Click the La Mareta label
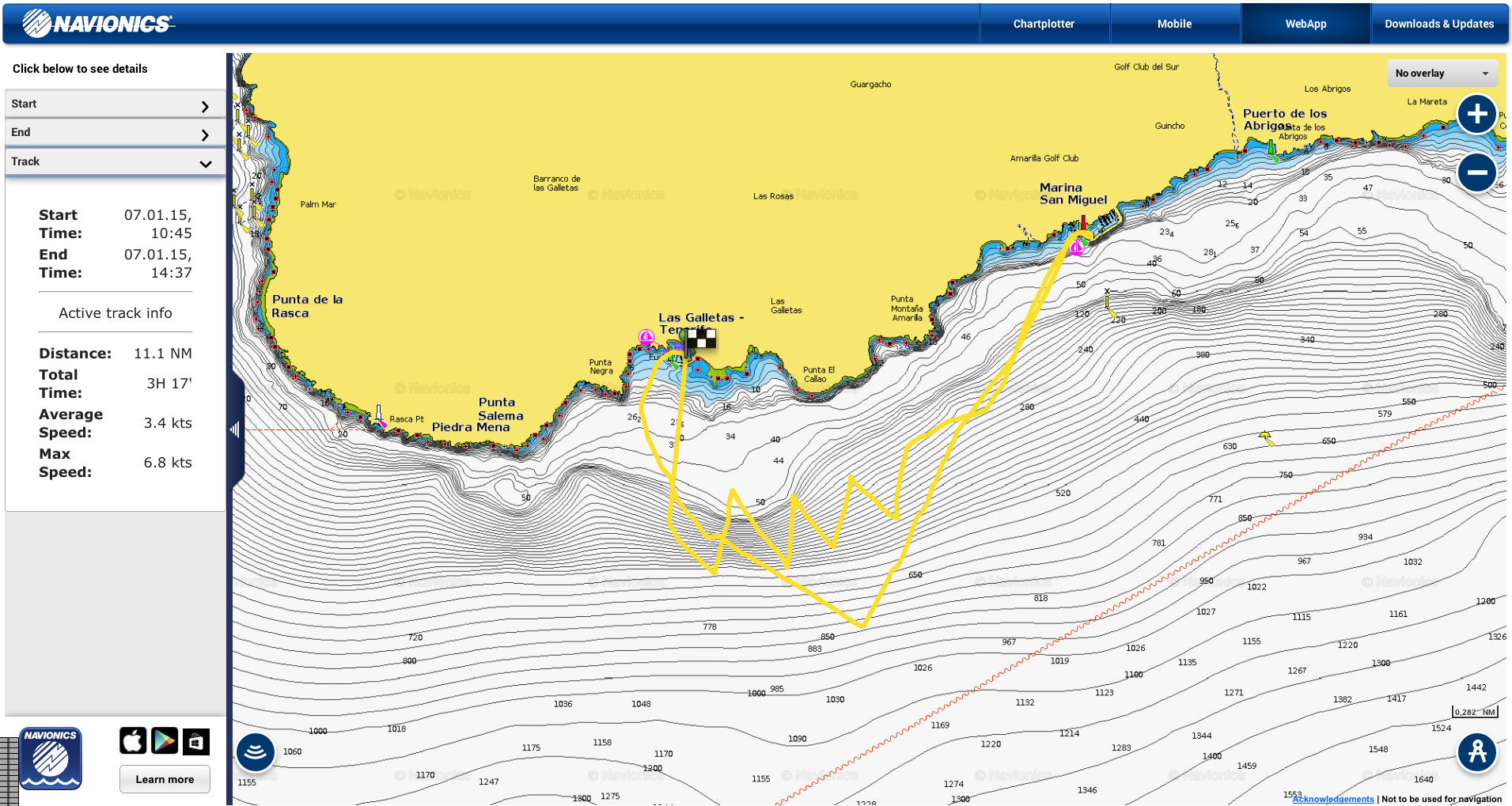 pos(1427,102)
